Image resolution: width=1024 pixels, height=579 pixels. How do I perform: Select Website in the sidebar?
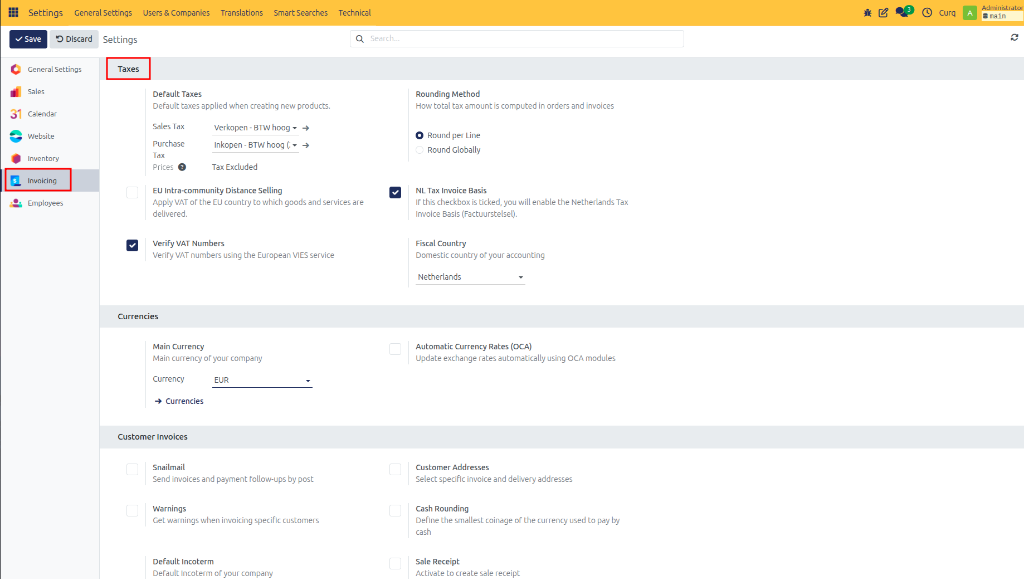pyautogui.click(x=40, y=136)
